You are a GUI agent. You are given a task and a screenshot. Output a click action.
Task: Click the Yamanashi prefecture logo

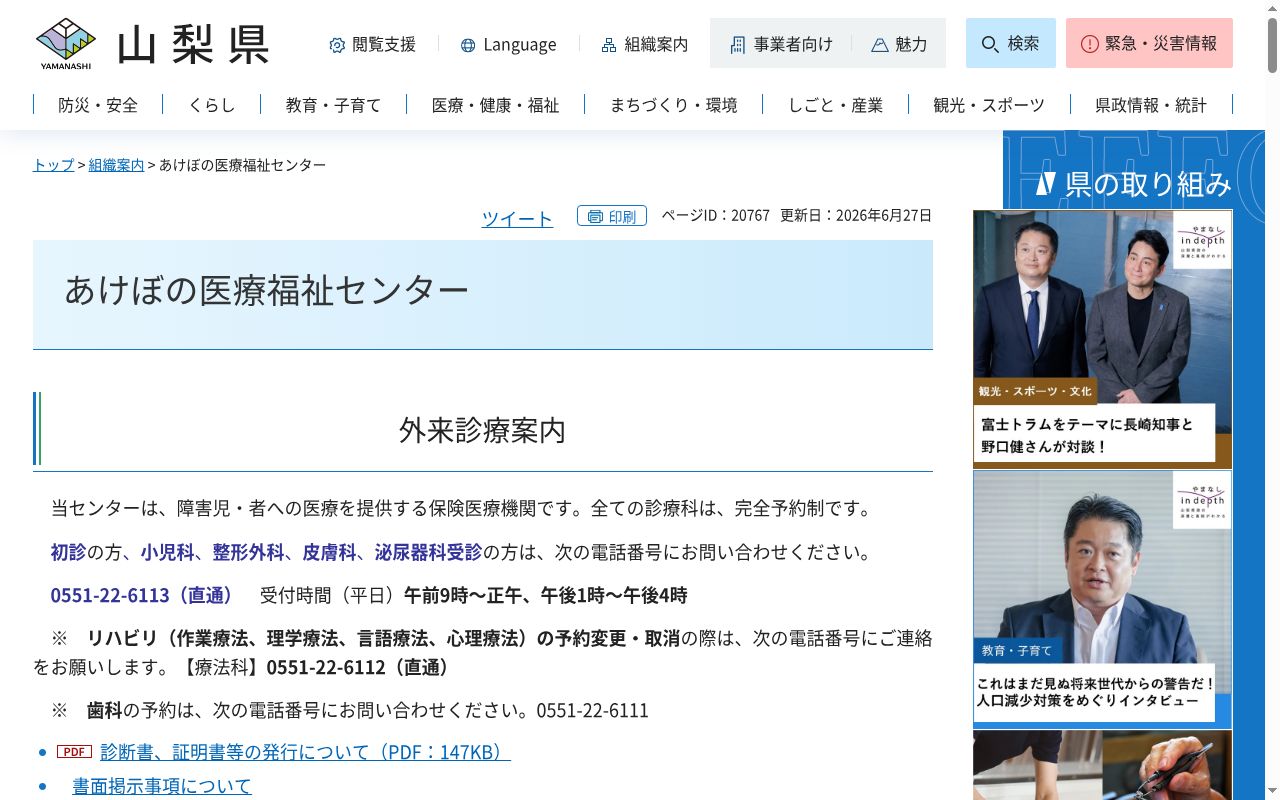point(66,44)
